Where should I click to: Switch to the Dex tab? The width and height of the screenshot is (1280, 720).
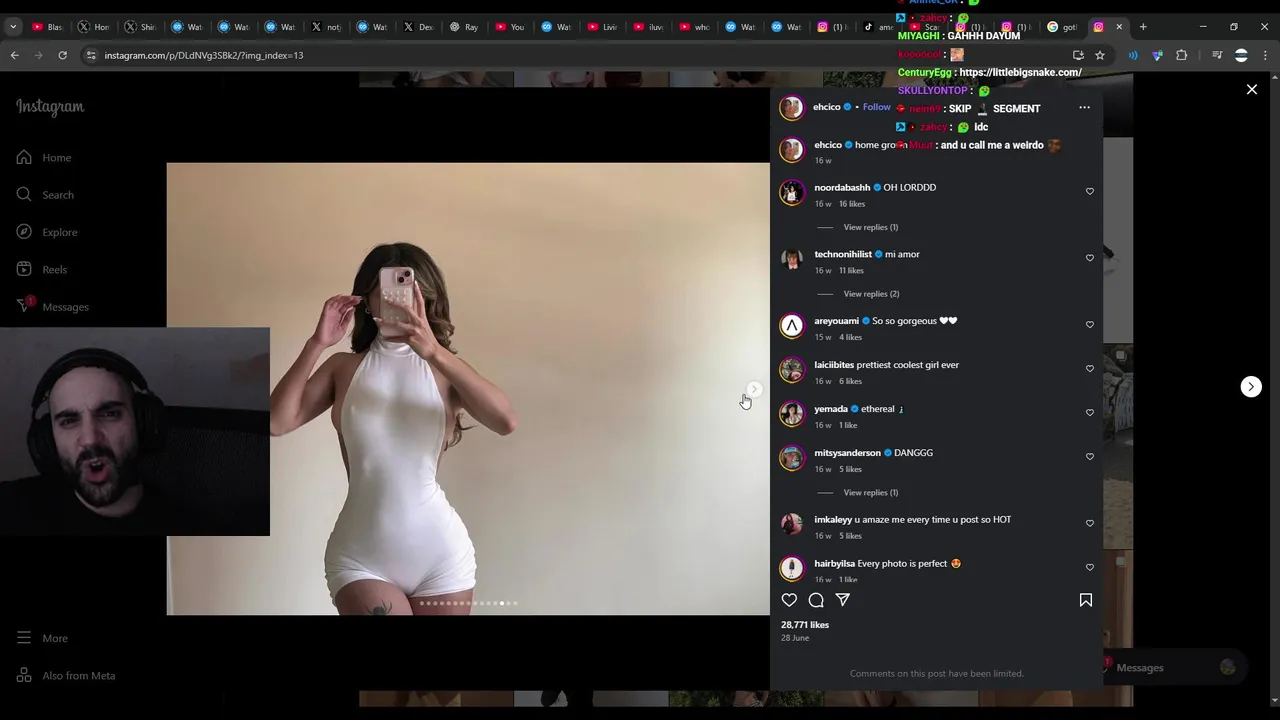(x=418, y=27)
